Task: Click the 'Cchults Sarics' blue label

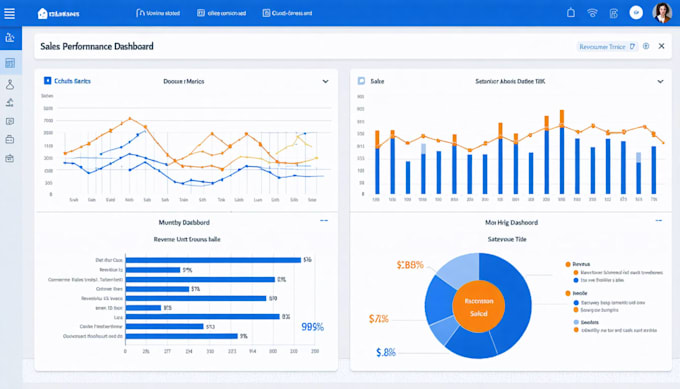Action: pyautogui.click(x=72, y=81)
